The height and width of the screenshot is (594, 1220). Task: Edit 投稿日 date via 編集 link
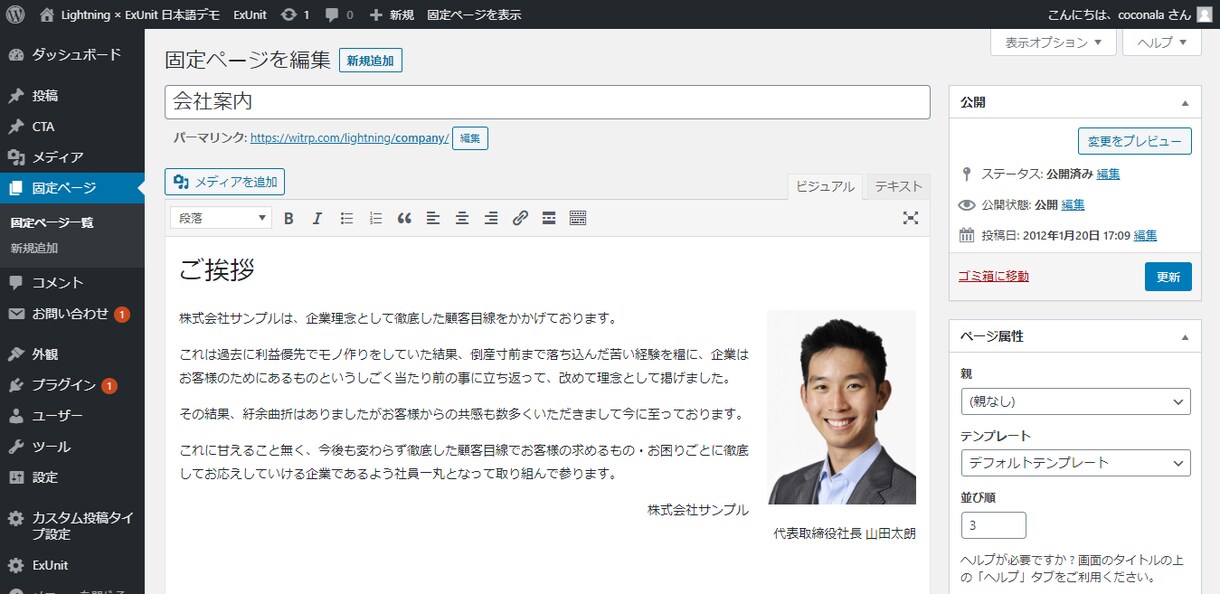(x=1145, y=236)
